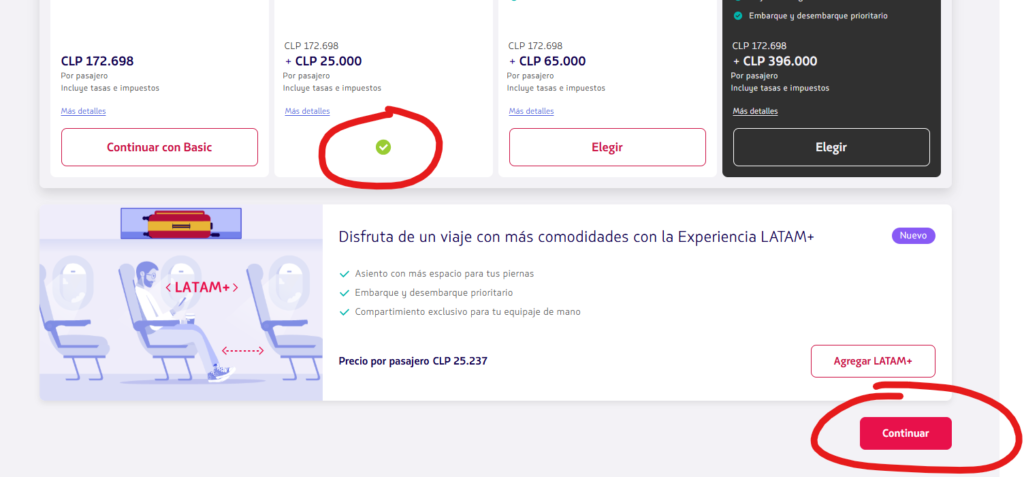Viewport: 1024px width, 477px height.
Task: Click the LATAM+ seat illustration image
Action: click(x=181, y=303)
